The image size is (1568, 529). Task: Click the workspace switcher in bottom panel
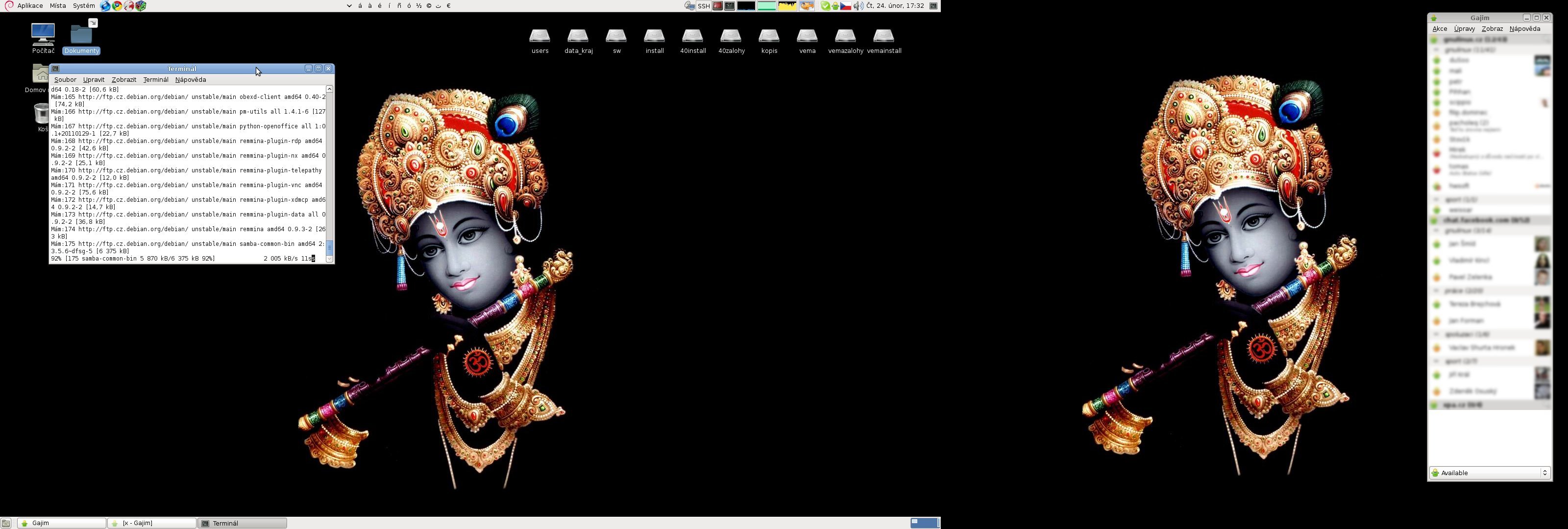point(925,524)
